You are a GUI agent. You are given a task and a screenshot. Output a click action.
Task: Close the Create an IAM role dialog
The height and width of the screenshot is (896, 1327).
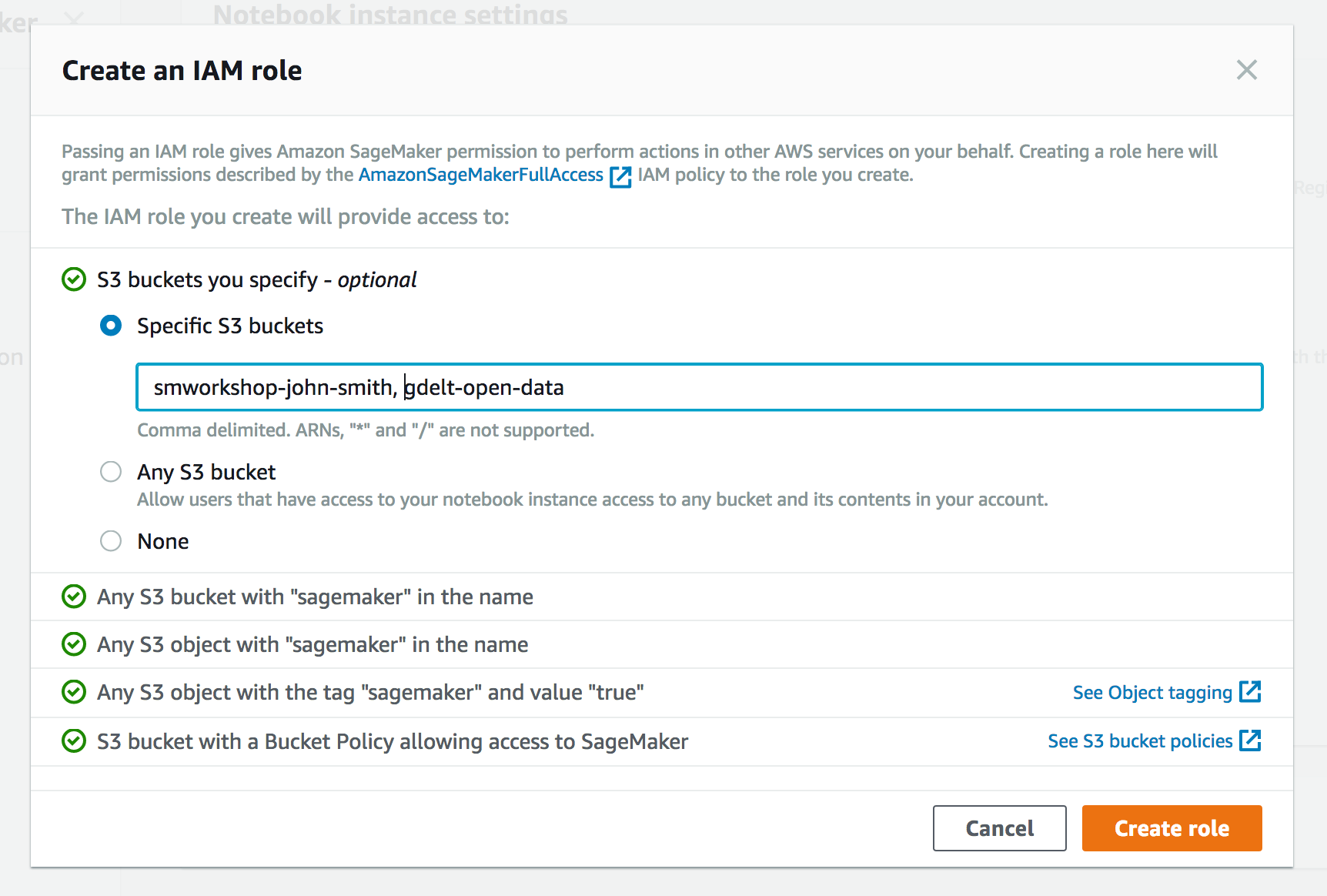pos(1246,70)
